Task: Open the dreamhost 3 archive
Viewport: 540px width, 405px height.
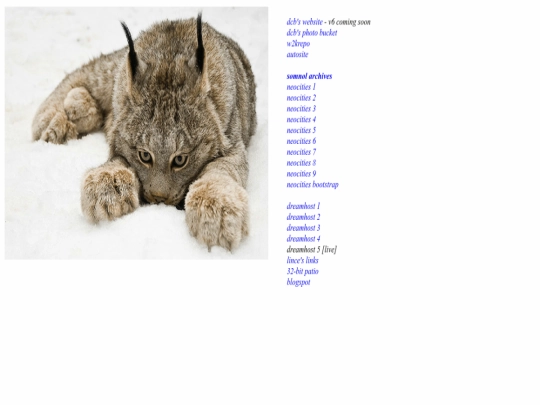Action: pyautogui.click(x=303, y=228)
